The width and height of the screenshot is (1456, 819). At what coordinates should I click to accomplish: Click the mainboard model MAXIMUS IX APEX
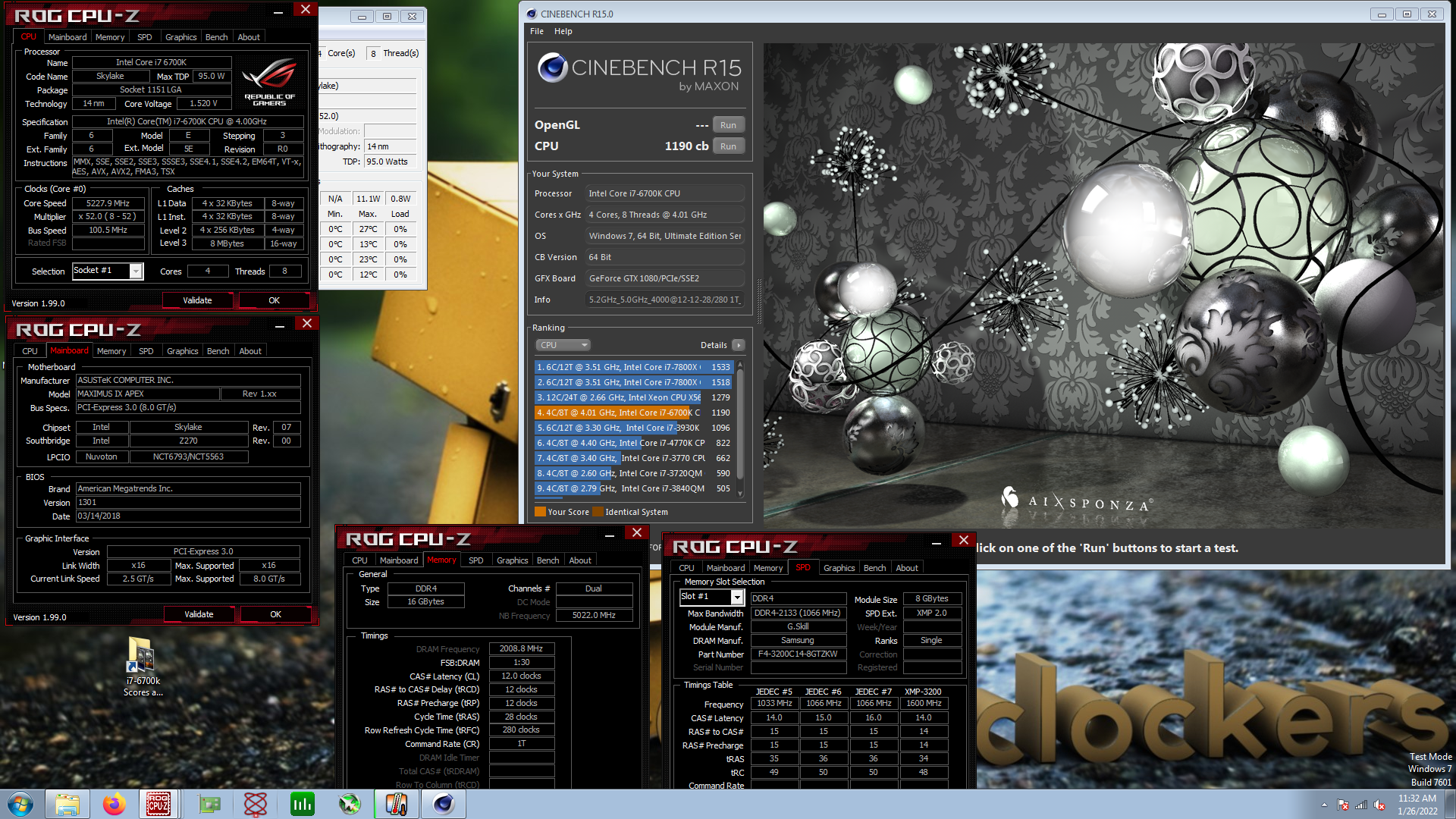coord(147,394)
